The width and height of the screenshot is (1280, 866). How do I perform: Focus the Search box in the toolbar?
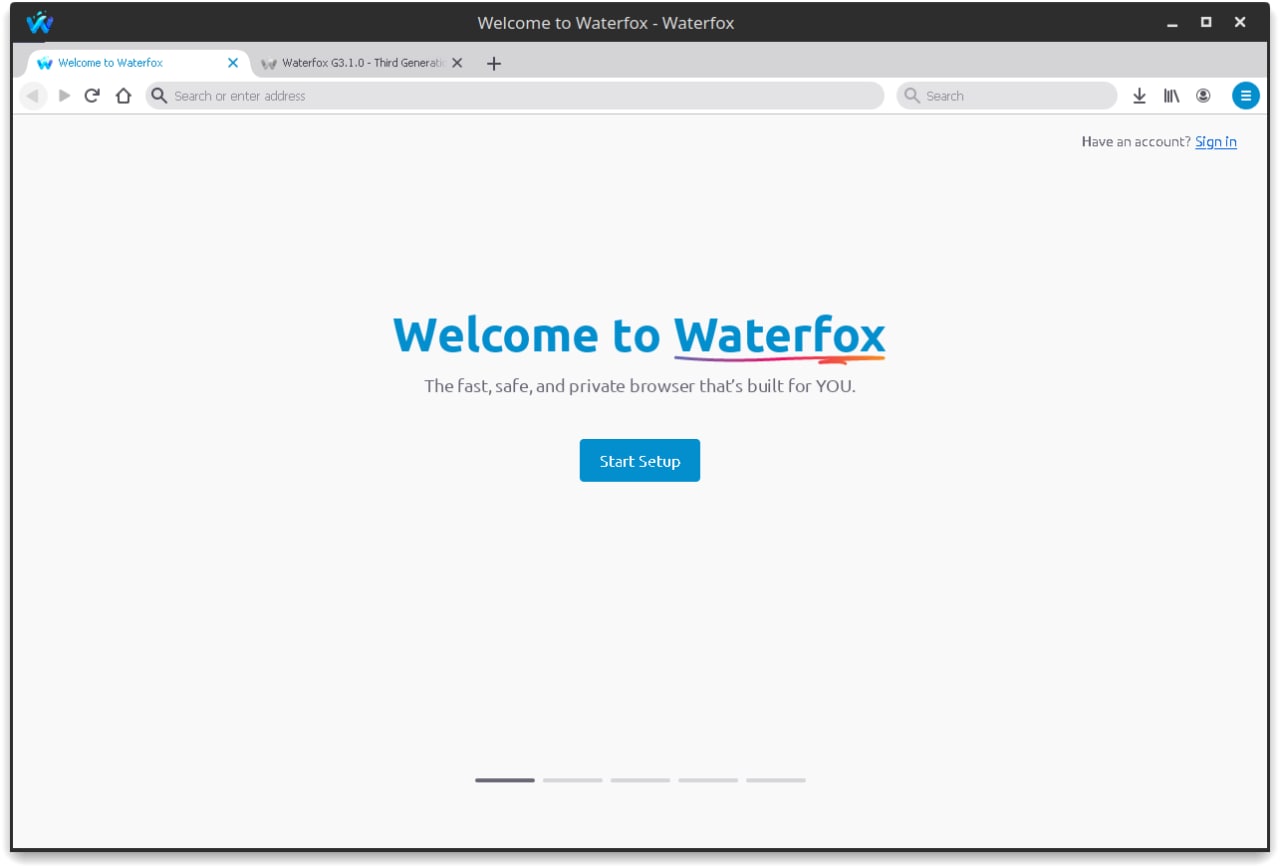point(1007,96)
